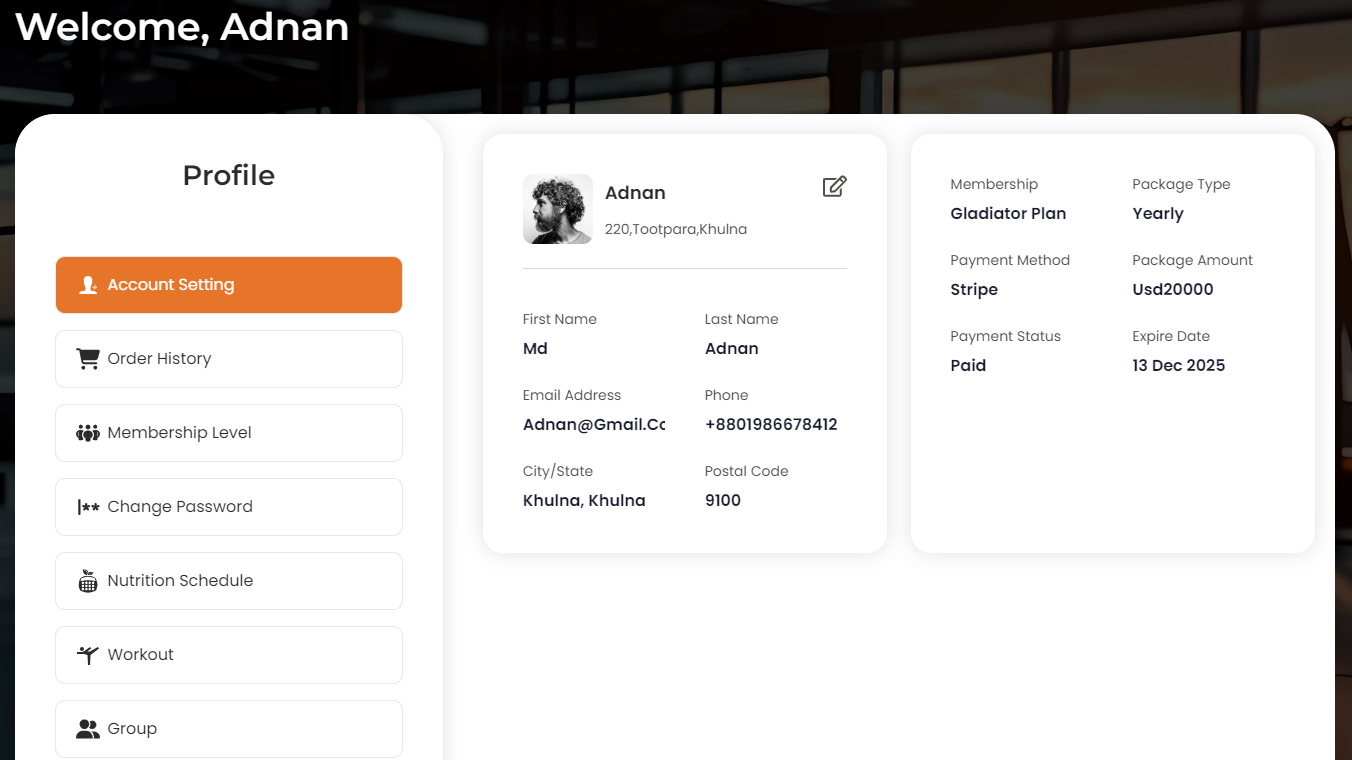This screenshot has width=1352, height=760.
Task: Click the email address Adnan@Gmail.Co value
Action: point(593,424)
